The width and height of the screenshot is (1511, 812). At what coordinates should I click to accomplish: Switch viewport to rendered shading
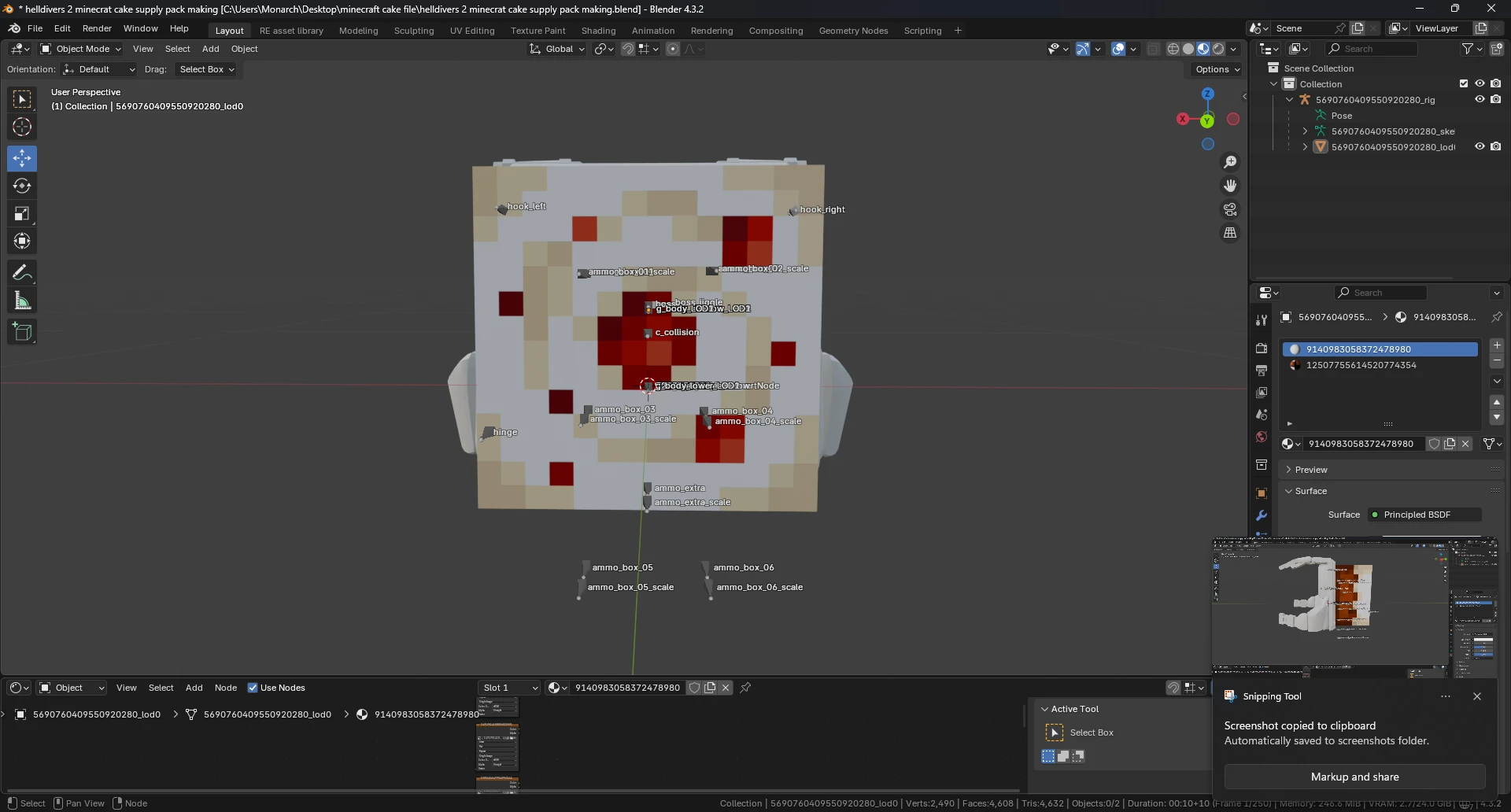[x=1218, y=49]
